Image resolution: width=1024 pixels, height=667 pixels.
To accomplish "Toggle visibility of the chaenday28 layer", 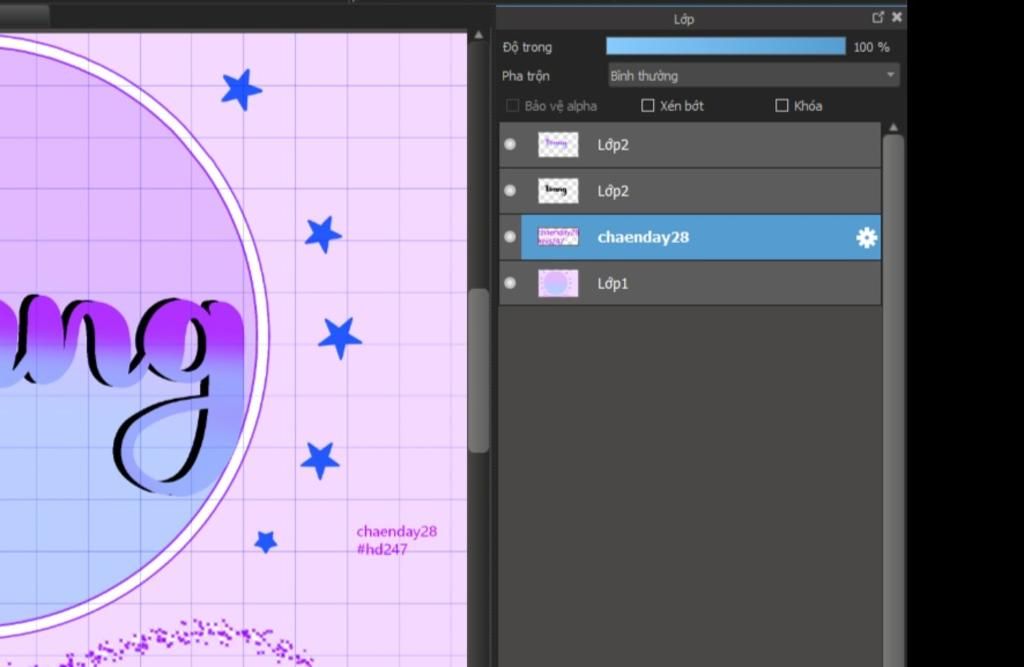I will (x=510, y=236).
